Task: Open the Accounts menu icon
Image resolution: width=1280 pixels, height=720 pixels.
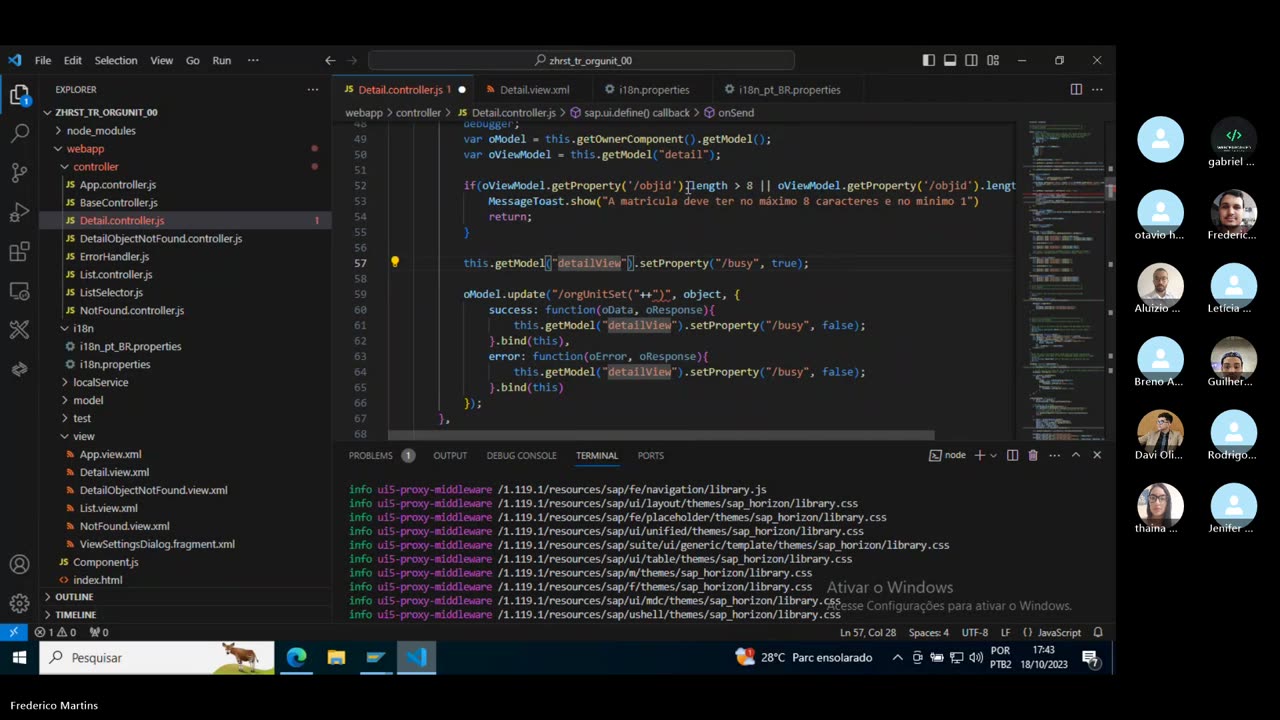Action: [x=19, y=565]
